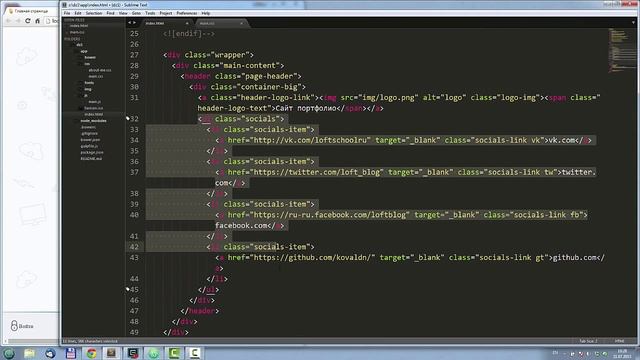Open the Selection menu

(94, 13)
